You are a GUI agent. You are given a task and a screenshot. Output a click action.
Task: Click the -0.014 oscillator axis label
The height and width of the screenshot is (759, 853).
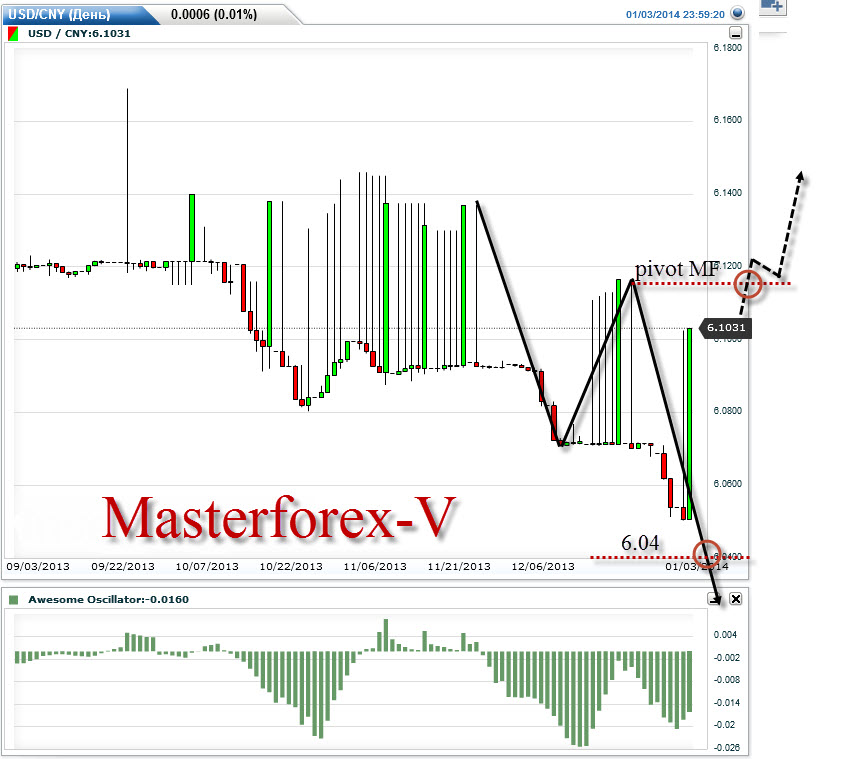coord(727,703)
